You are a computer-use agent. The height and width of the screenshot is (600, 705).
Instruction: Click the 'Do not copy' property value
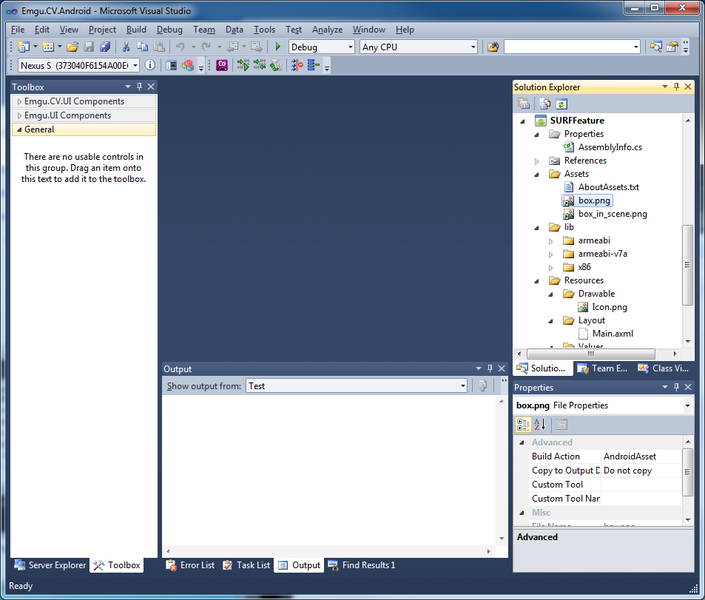pyautogui.click(x=627, y=470)
